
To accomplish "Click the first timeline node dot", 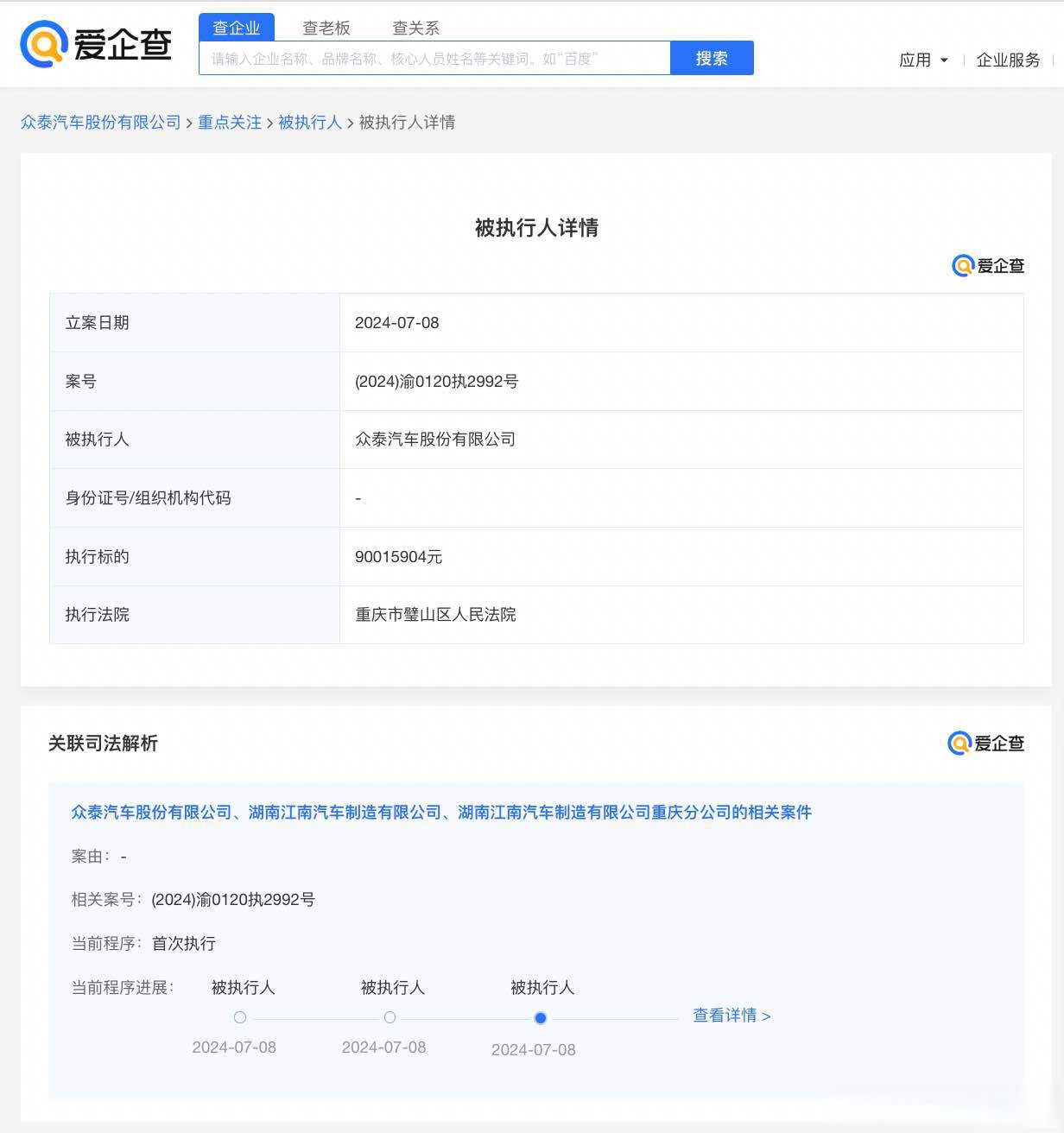I will click(x=240, y=1017).
